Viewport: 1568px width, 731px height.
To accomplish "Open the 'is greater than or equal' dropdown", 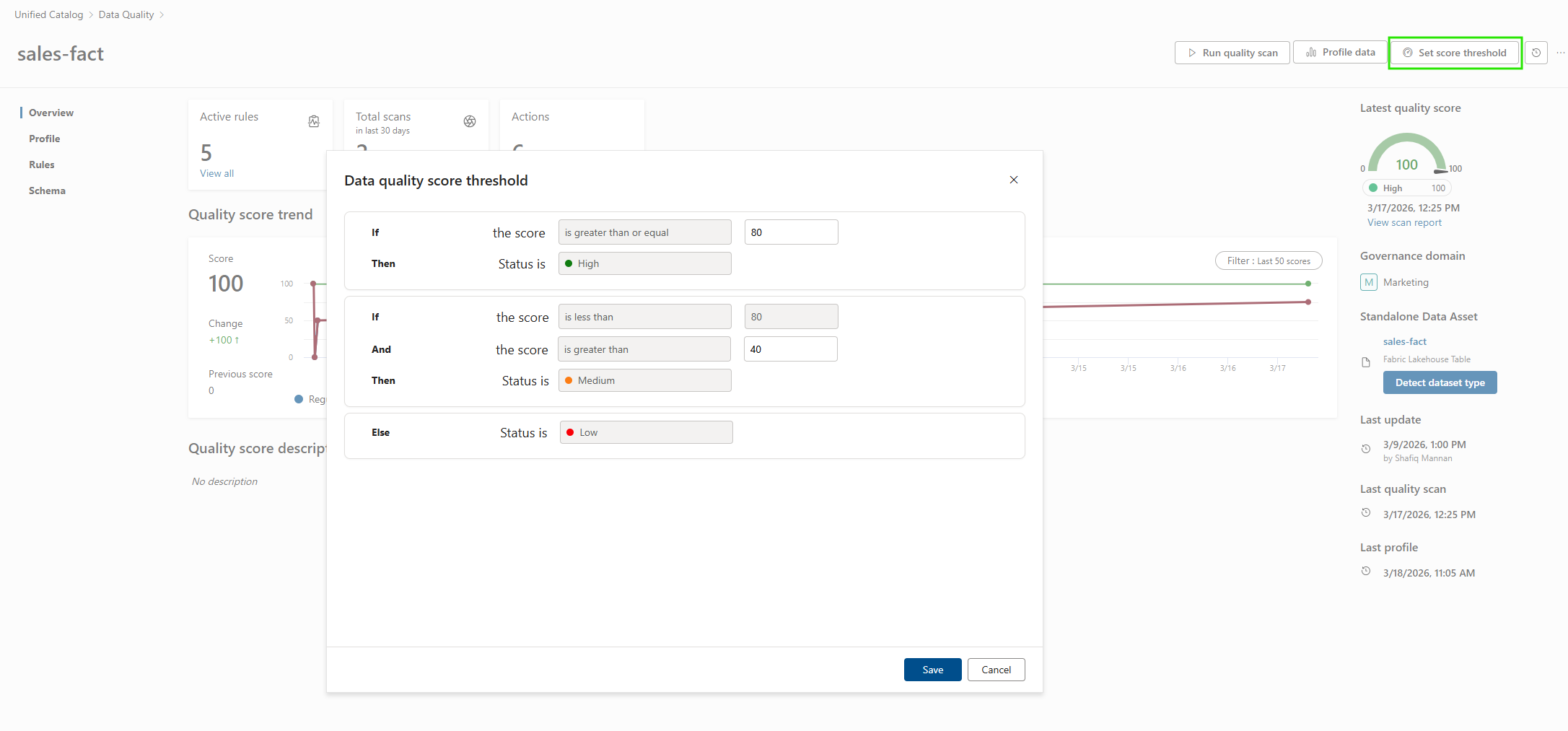I will pyautogui.click(x=644, y=232).
